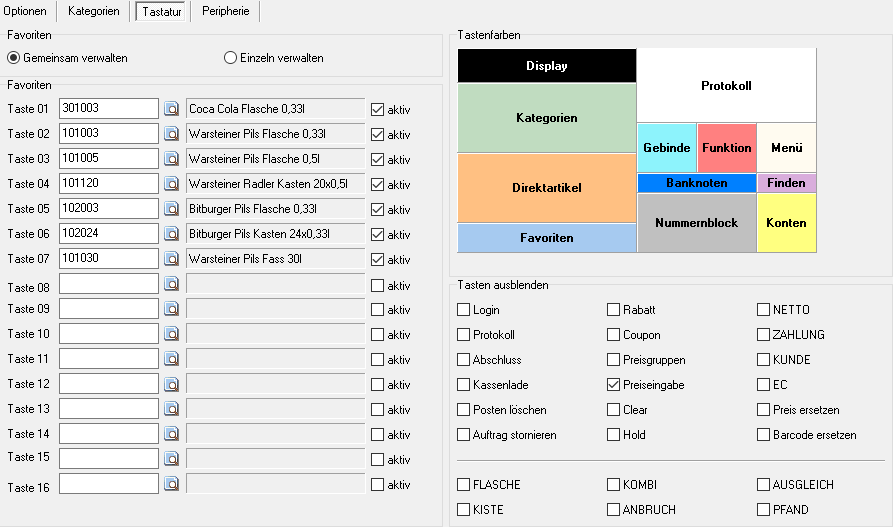Open article search for Taste 11
The height and width of the screenshot is (527, 893).
pyautogui.click(x=171, y=359)
